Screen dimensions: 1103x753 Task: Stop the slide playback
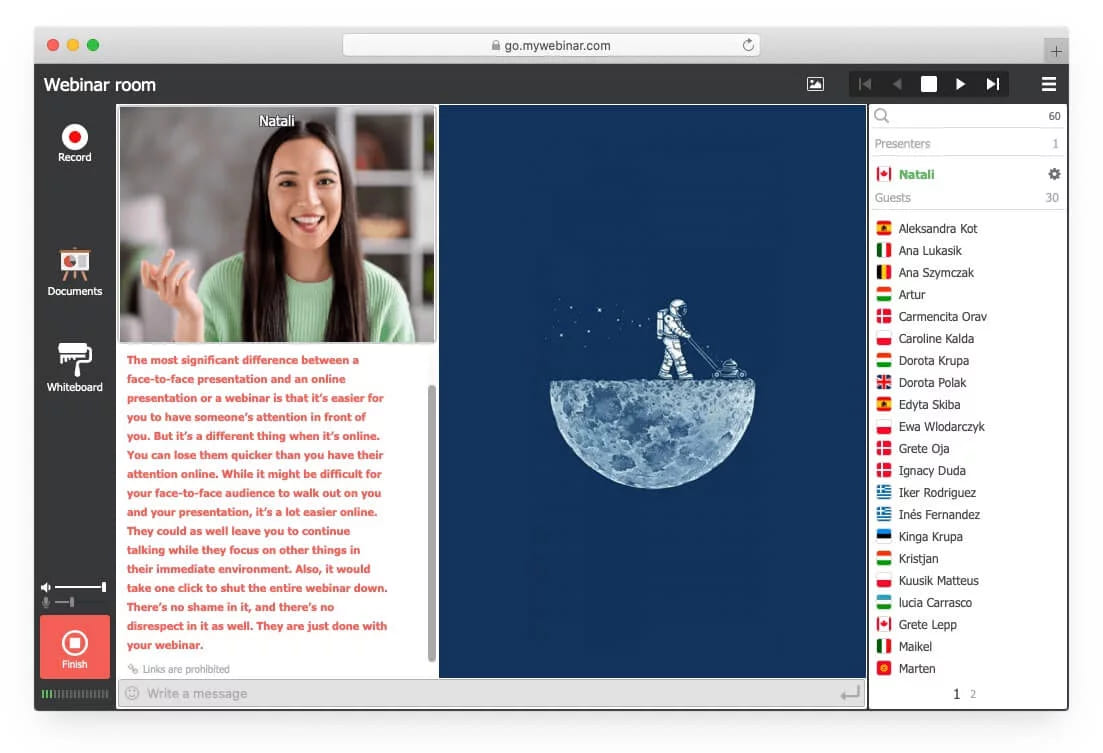tap(929, 84)
